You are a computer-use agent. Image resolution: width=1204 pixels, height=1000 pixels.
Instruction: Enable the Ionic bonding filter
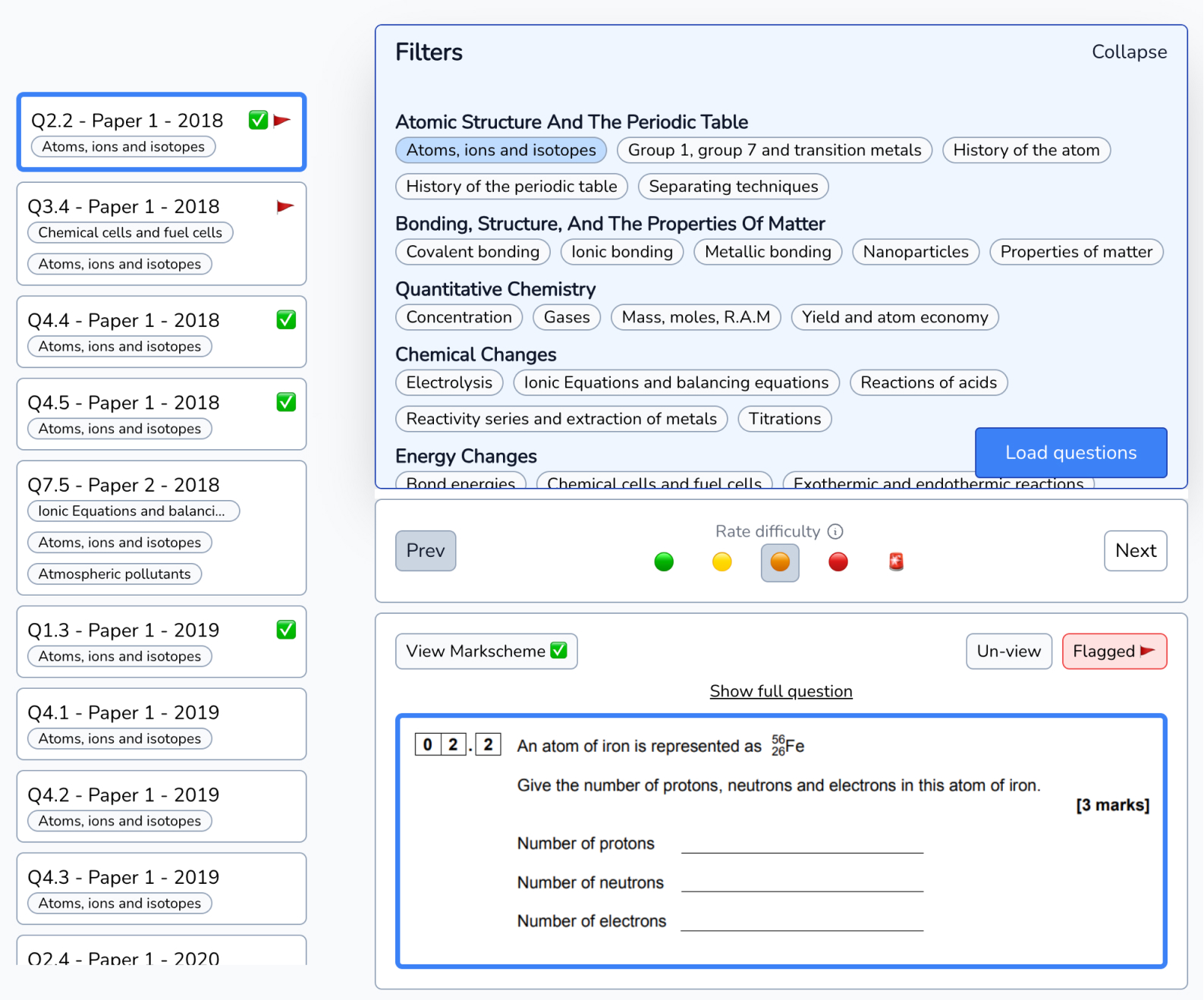pyautogui.click(x=622, y=252)
